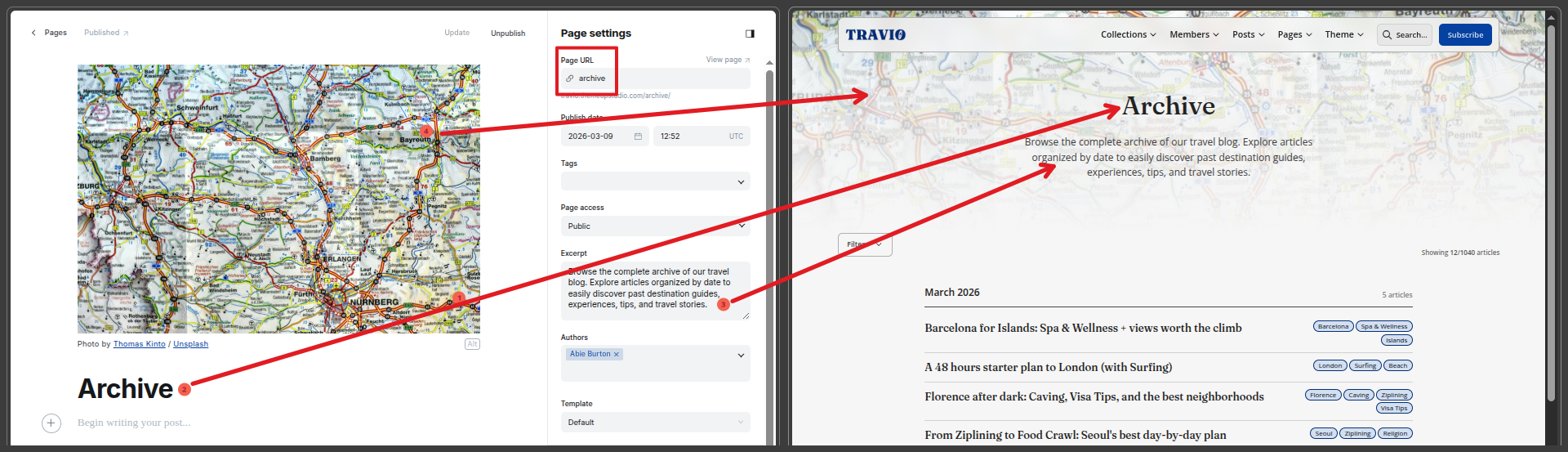The height and width of the screenshot is (452, 1568).
Task: Click the TRAVIO site logo
Action: pyautogui.click(x=875, y=35)
